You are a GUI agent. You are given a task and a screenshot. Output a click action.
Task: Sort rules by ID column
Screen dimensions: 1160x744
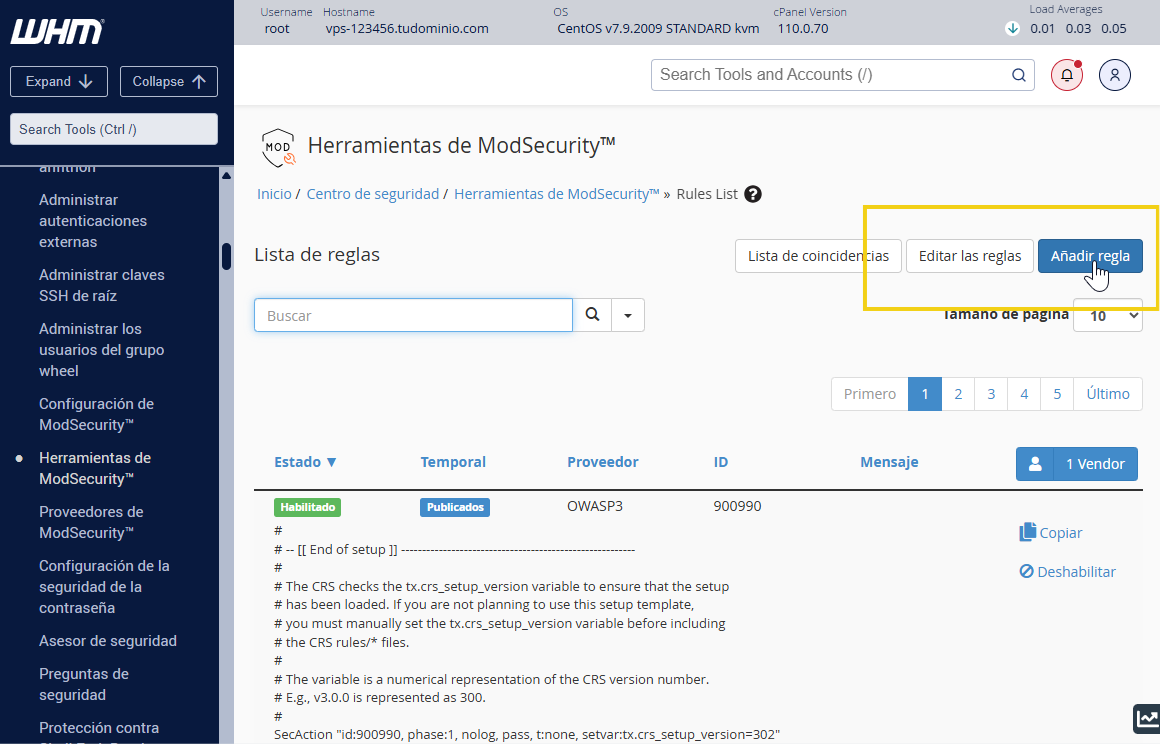coord(721,462)
